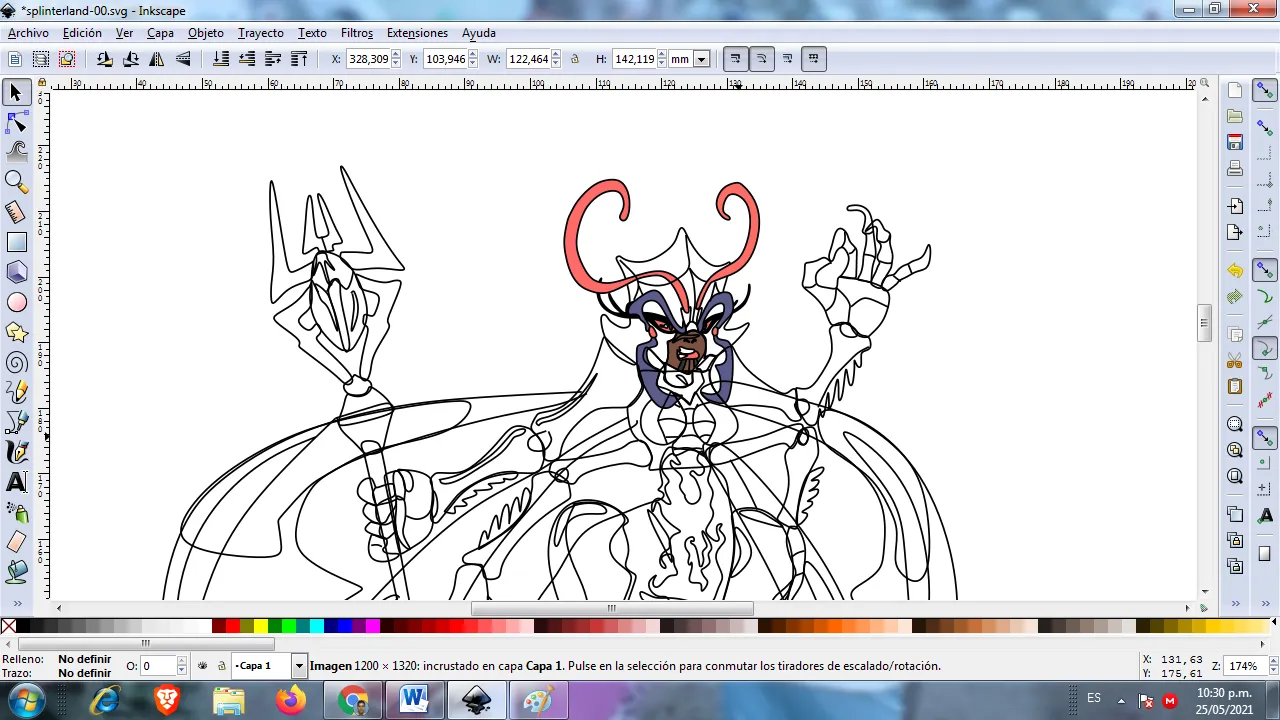Select the Calligraphy tool
The height and width of the screenshot is (720, 1280).
[x=17, y=452]
